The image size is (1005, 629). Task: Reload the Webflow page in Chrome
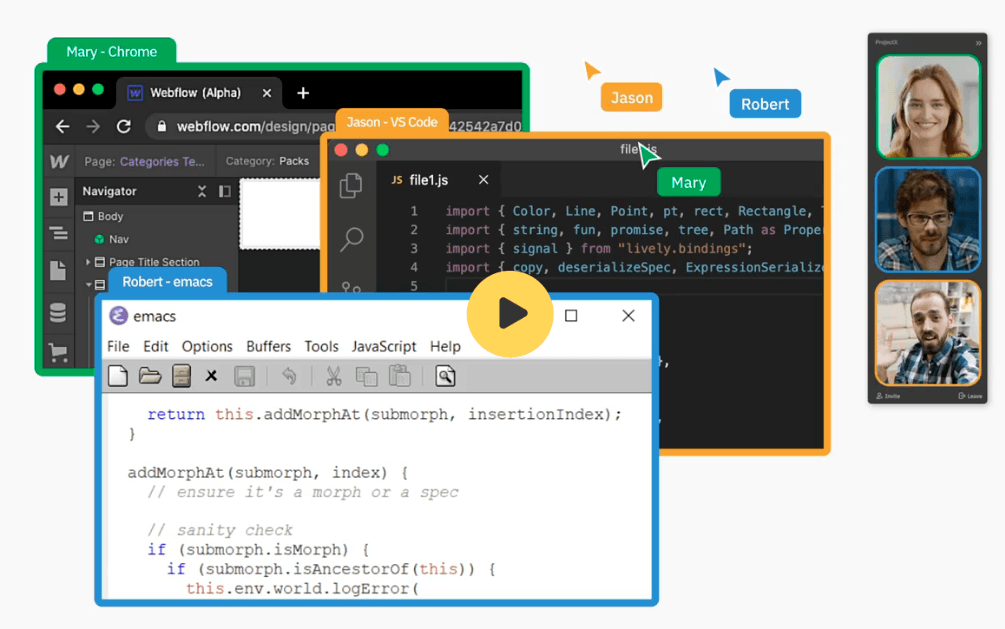tap(124, 126)
